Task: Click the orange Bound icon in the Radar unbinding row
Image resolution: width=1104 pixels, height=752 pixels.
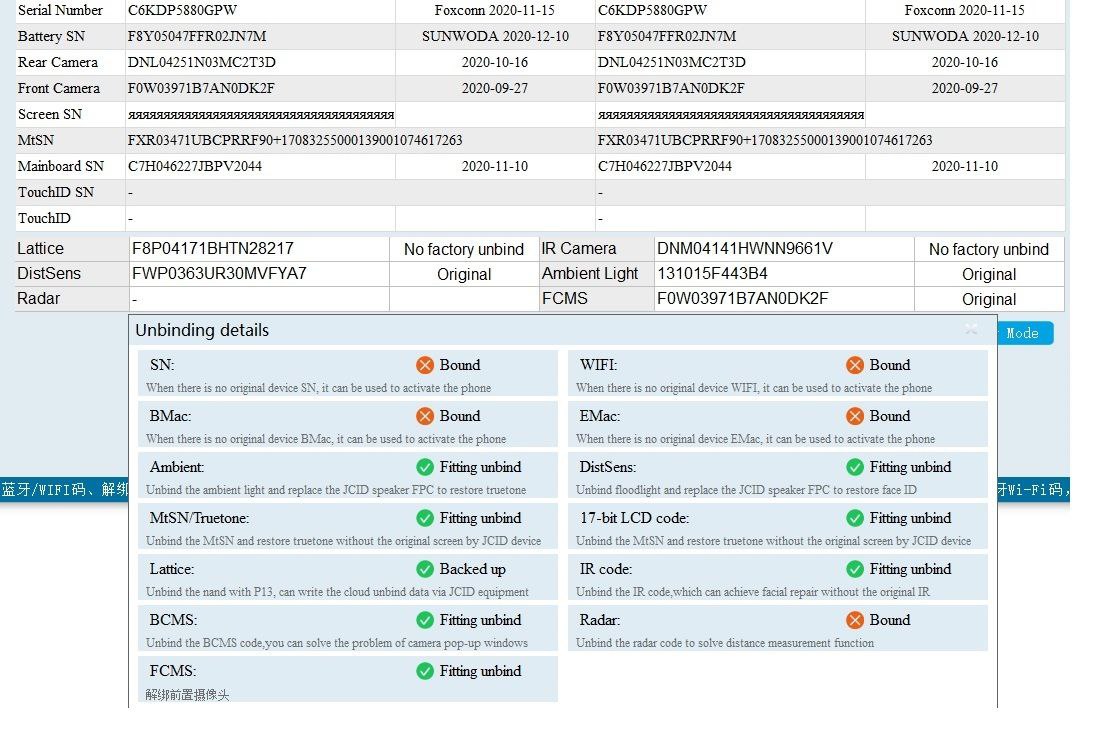Action: 855,620
